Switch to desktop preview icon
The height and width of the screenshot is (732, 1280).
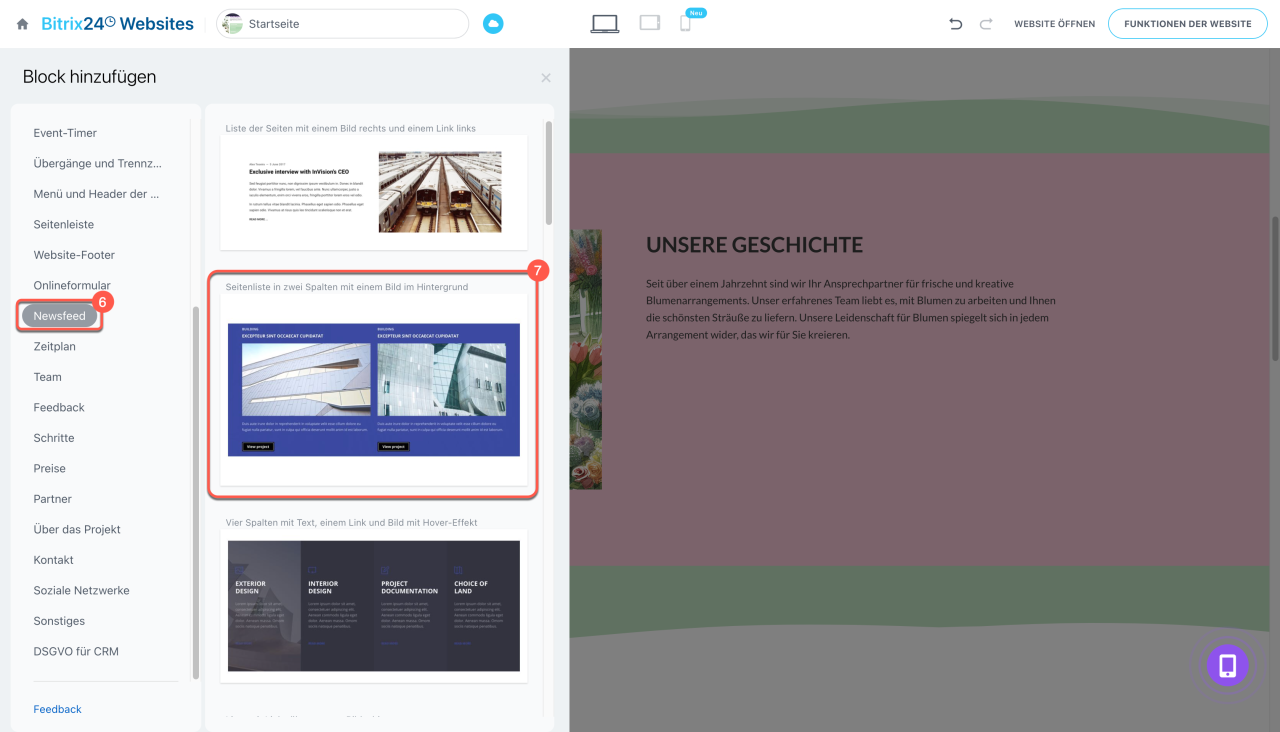(605, 24)
